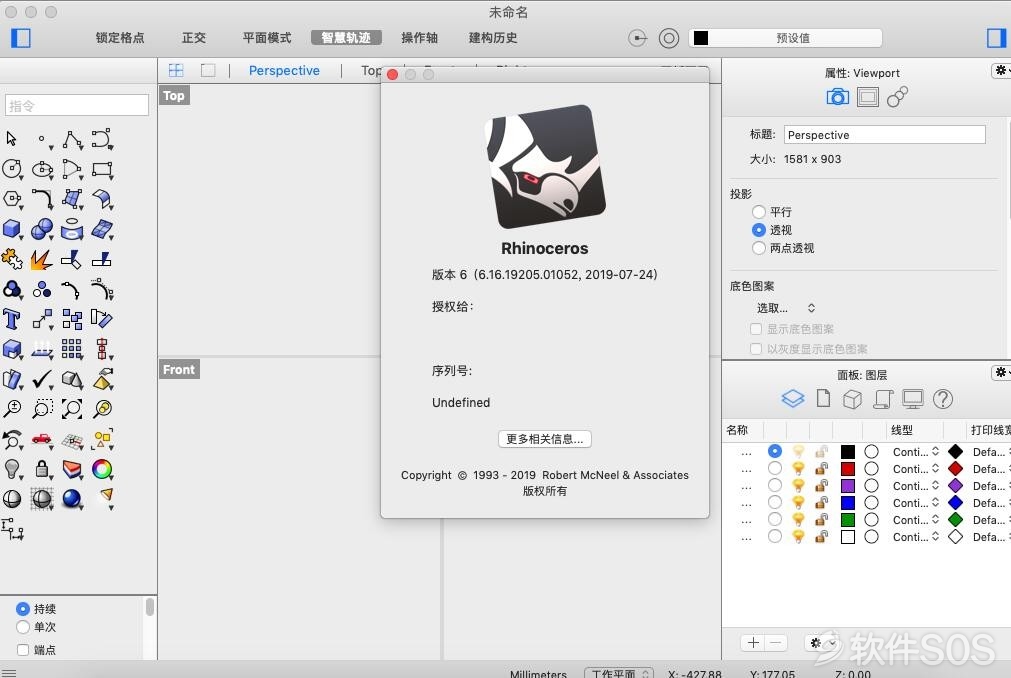Click the red layer color swatch
The width and height of the screenshot is (1011, 678).
848,469
